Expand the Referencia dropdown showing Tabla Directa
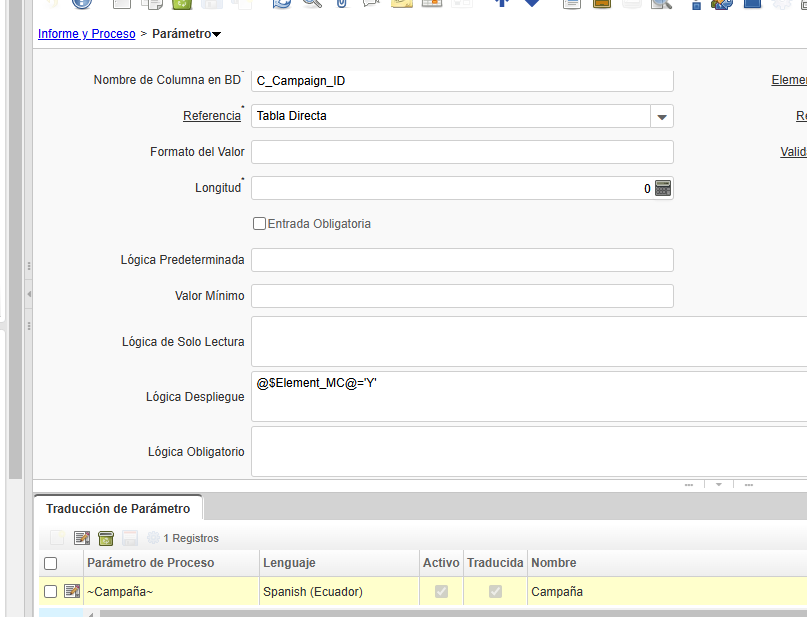The image size is (807, 617). (x=661, y=117)
